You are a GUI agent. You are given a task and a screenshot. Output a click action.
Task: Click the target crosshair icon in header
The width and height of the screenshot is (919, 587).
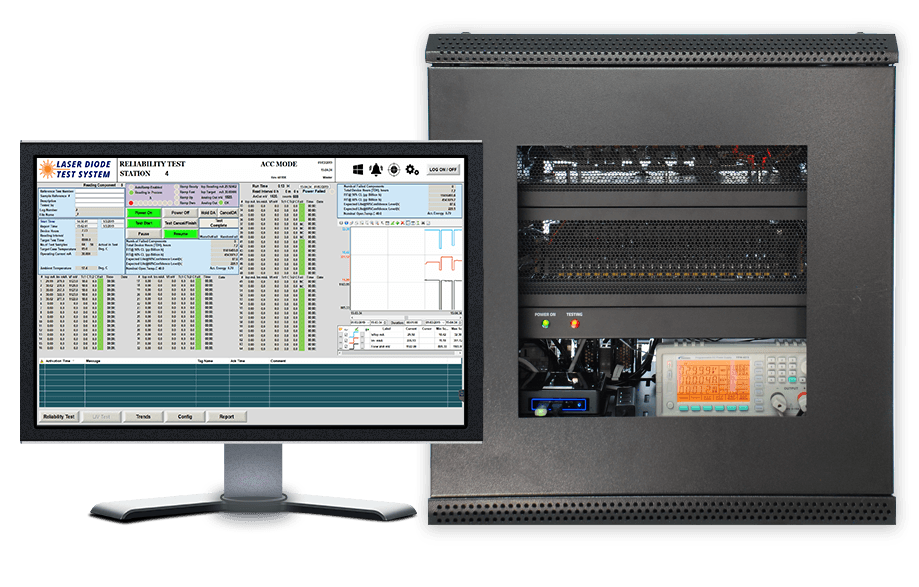[x=394, y=169]
